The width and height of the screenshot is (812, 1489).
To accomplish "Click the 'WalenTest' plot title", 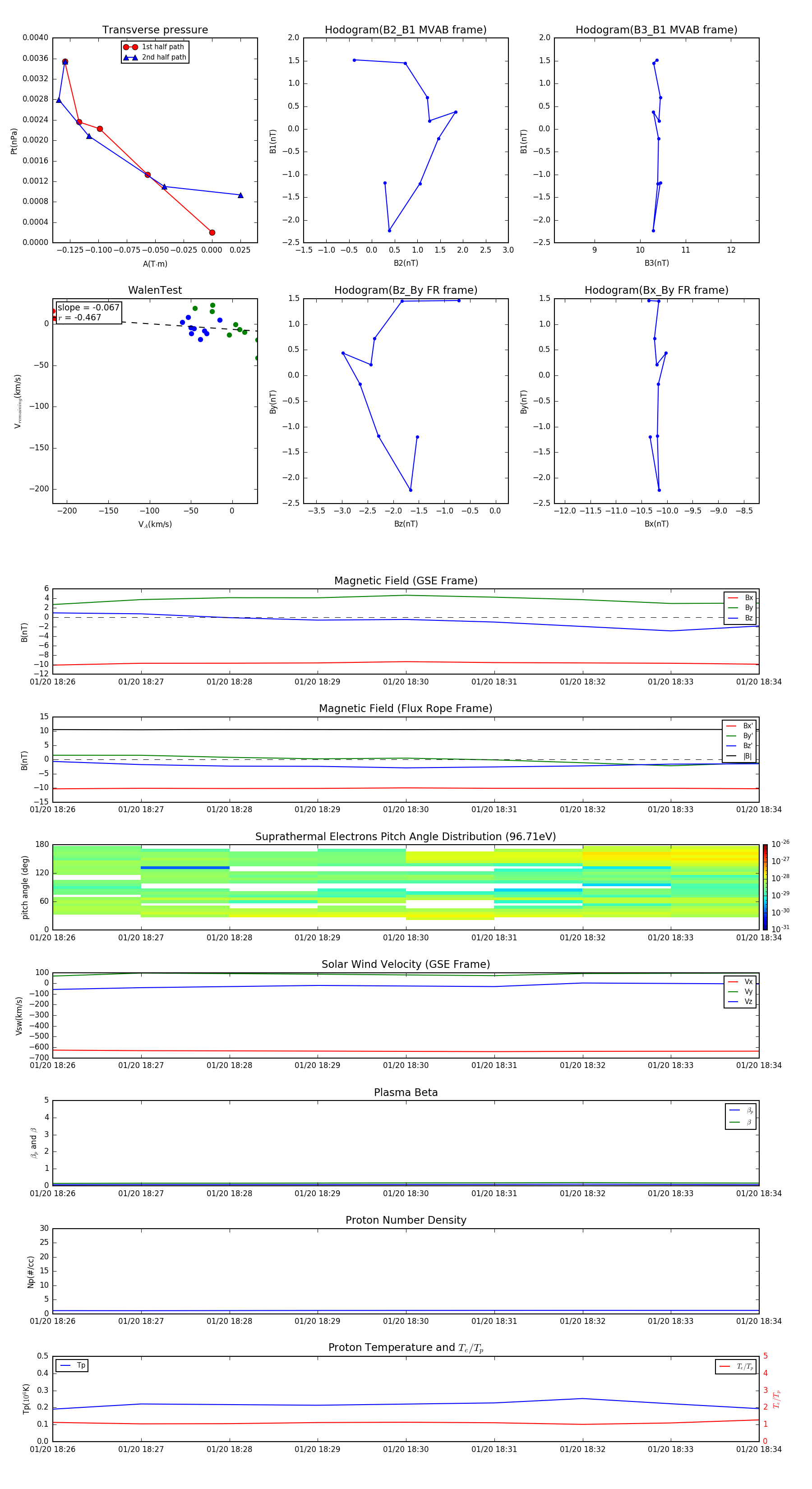I will click(x=155, y=290).
